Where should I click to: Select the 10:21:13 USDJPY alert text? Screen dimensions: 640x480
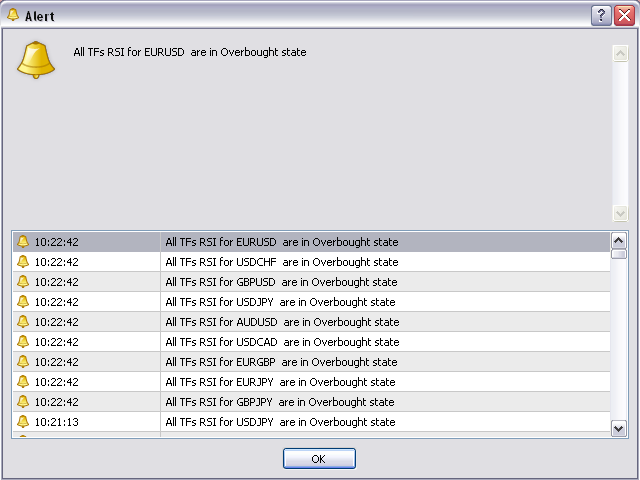coord(280,422)
